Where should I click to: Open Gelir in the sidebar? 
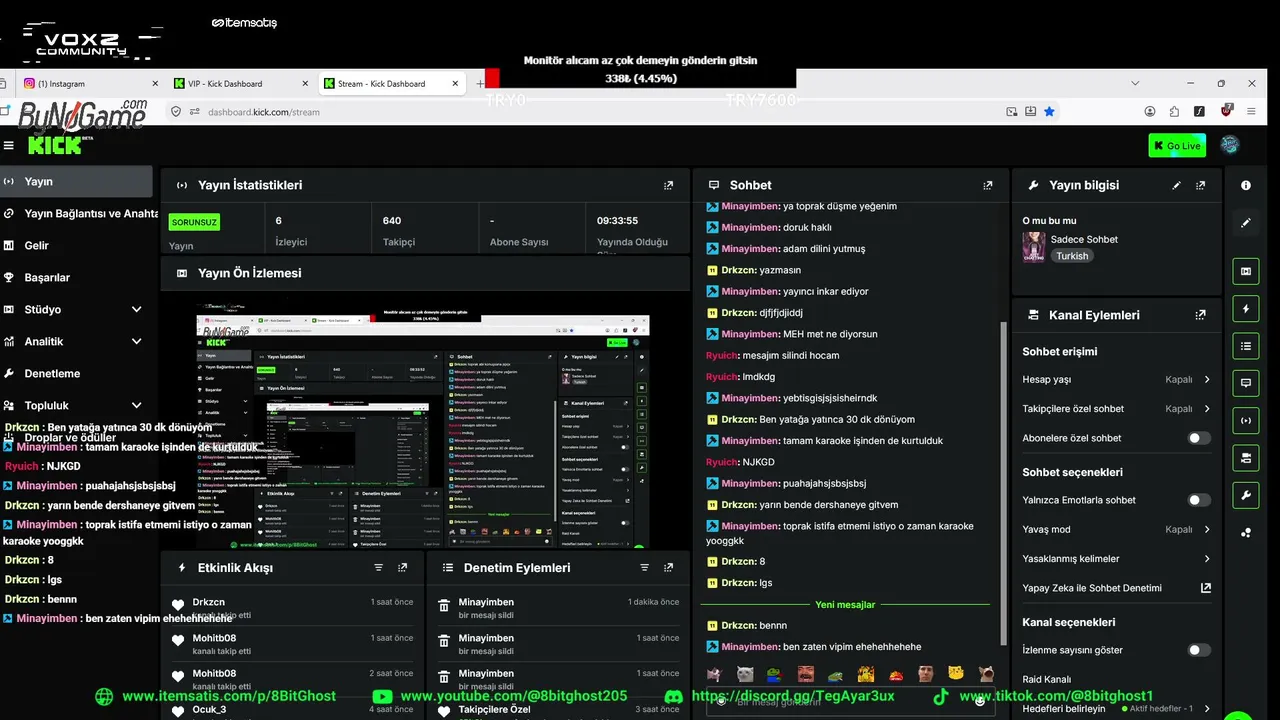(76, 245)
